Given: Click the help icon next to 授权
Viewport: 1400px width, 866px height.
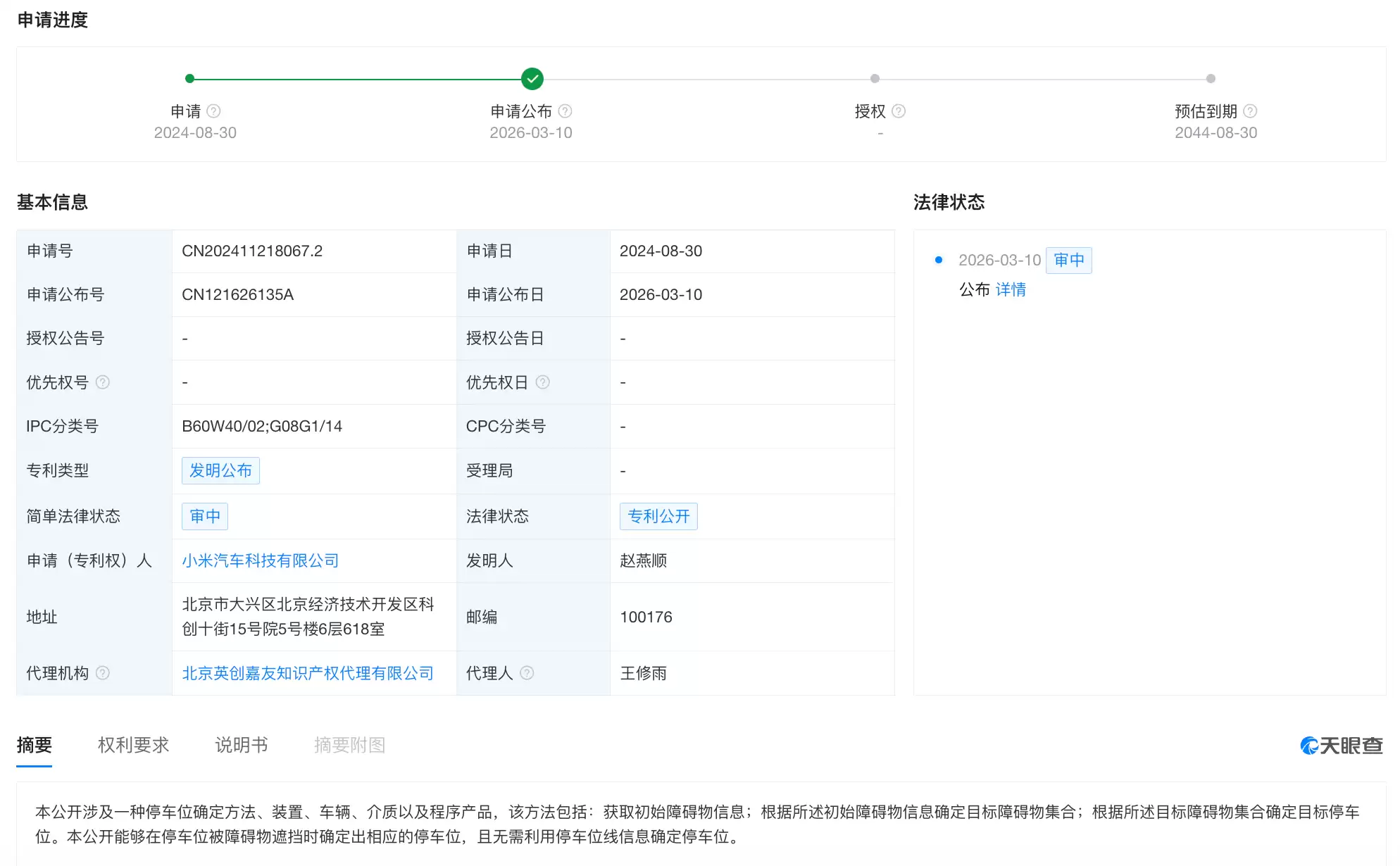Looking at the screenshot, I should pyautogui.click(x=899, y=111).
